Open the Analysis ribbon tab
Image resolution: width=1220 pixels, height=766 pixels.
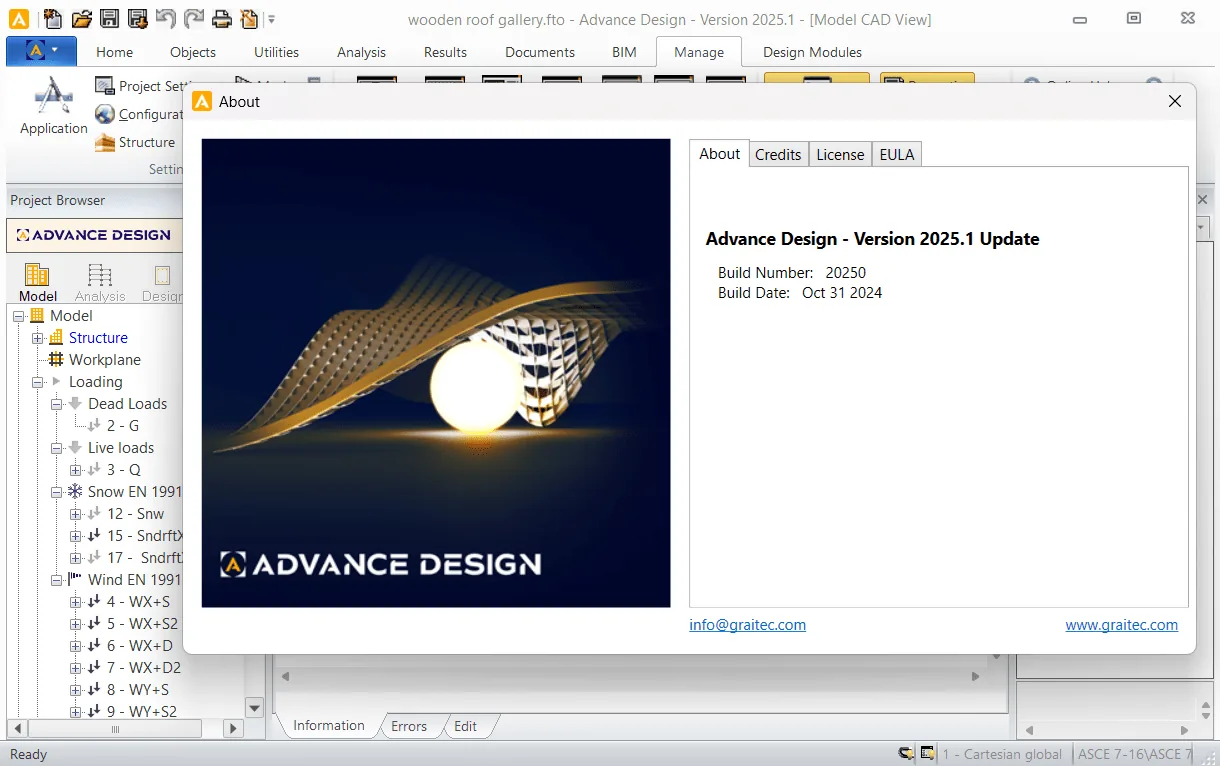(x=362, y=52)
